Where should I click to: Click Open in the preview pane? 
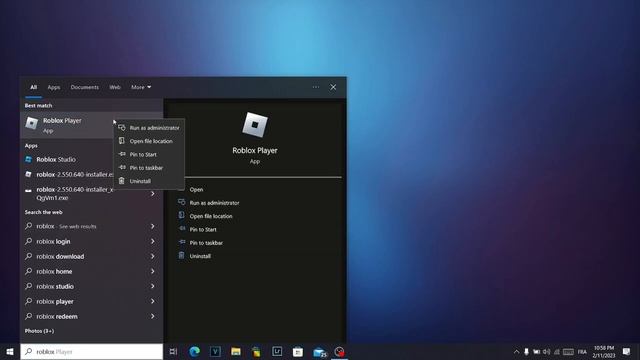(196, 189)
